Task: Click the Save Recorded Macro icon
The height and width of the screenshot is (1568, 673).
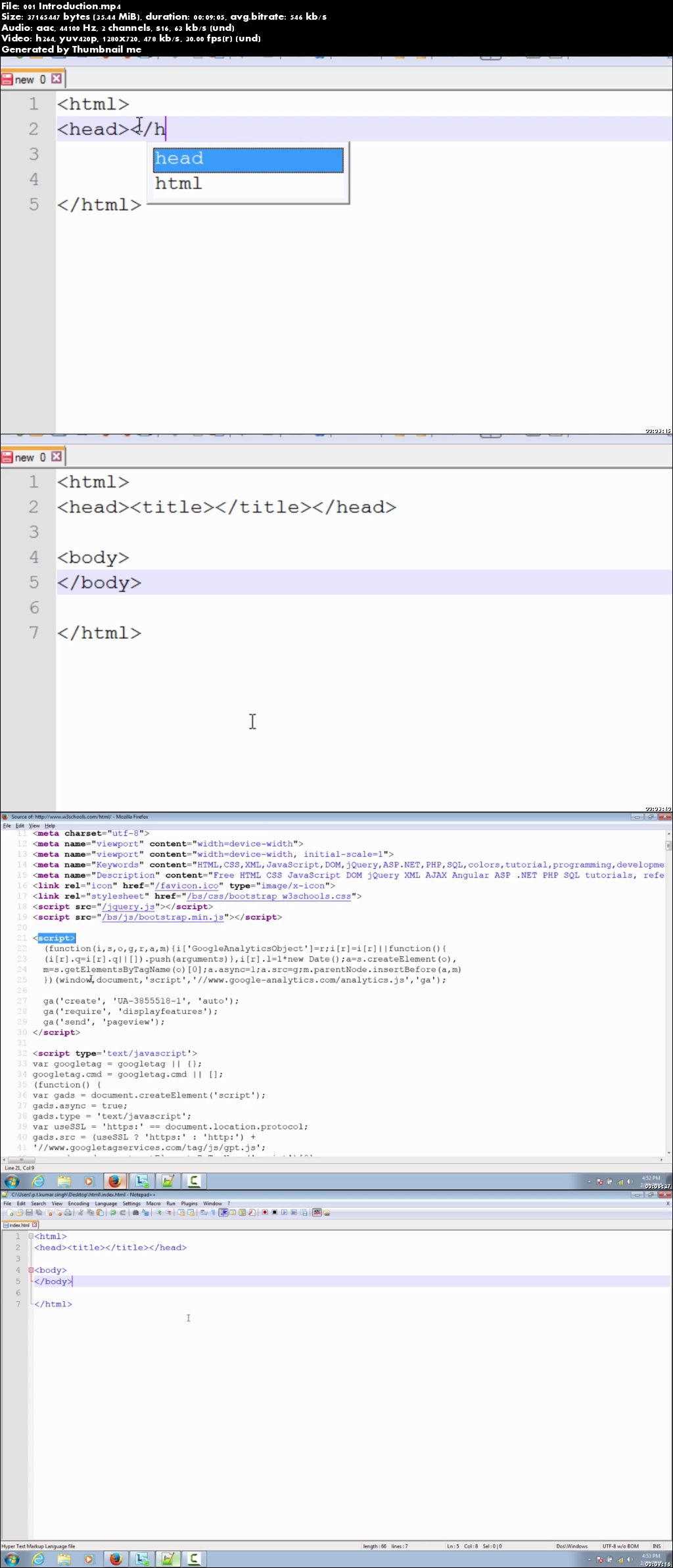Action: click(304, 1212)
